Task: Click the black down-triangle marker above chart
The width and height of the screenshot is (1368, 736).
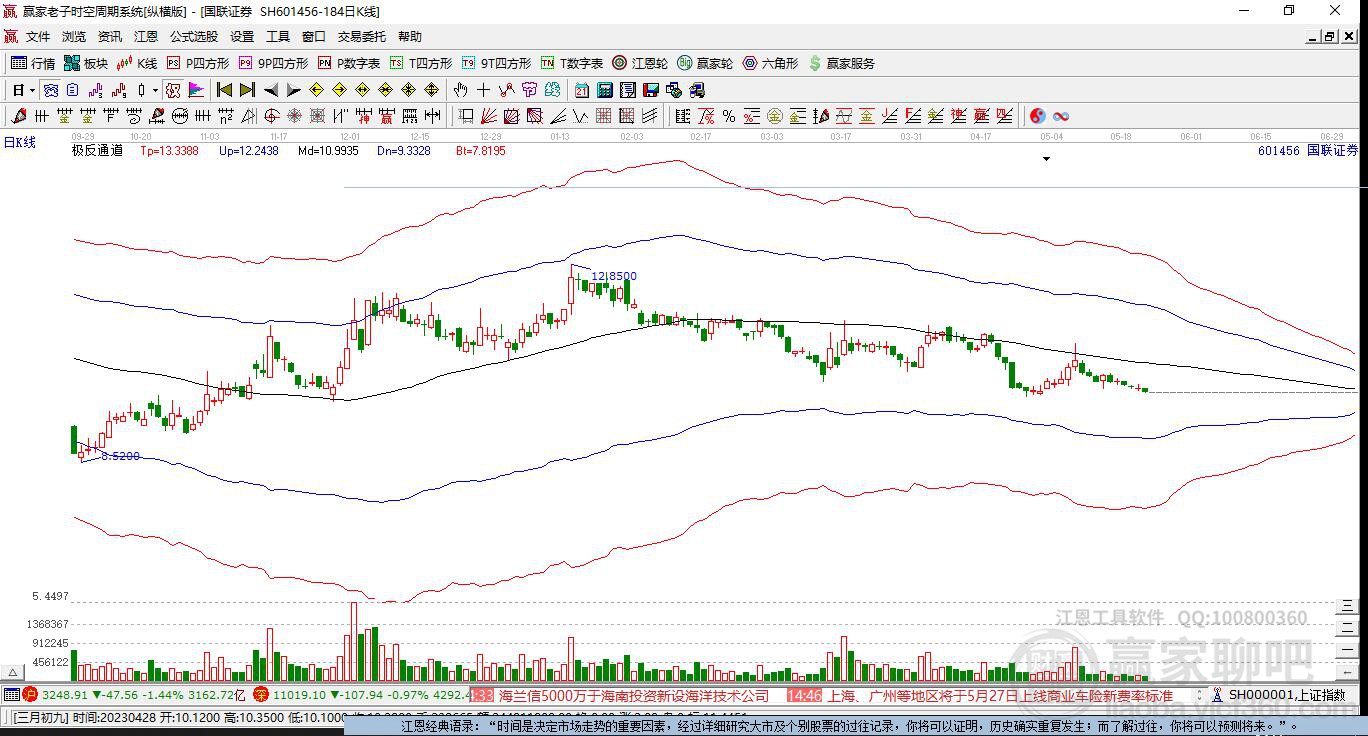Action: pos(1046,159)
